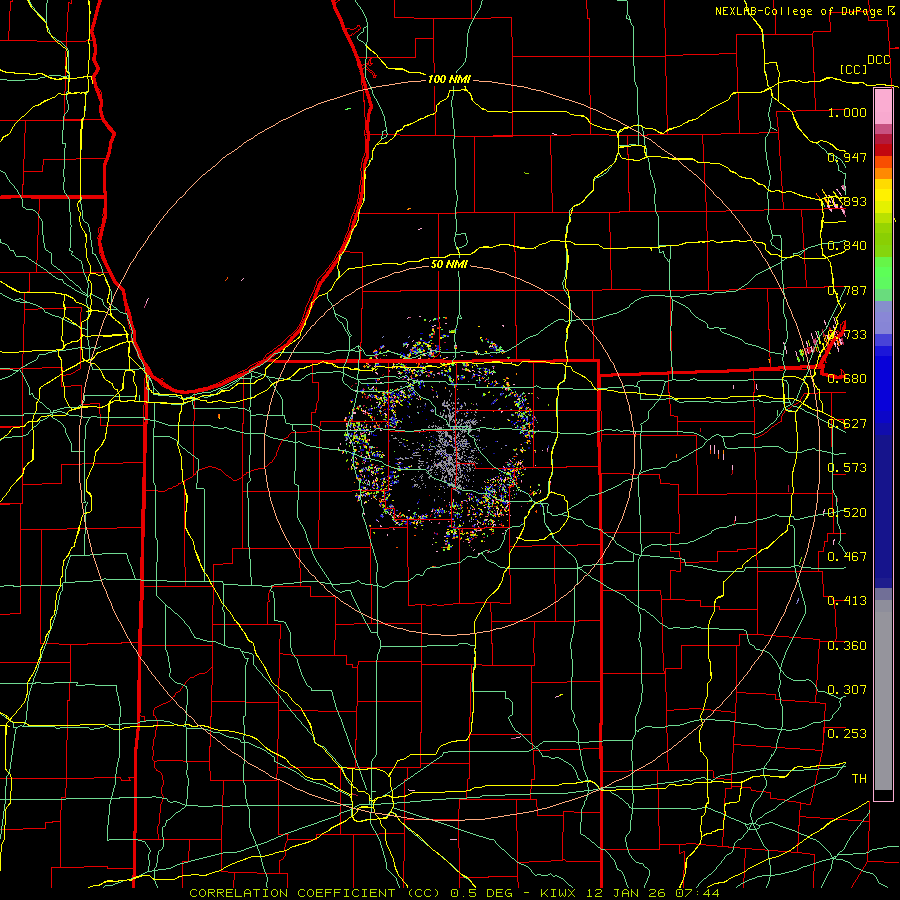
Task: Click the periwinkle segment of the color bar
Action: pos(883,317)
